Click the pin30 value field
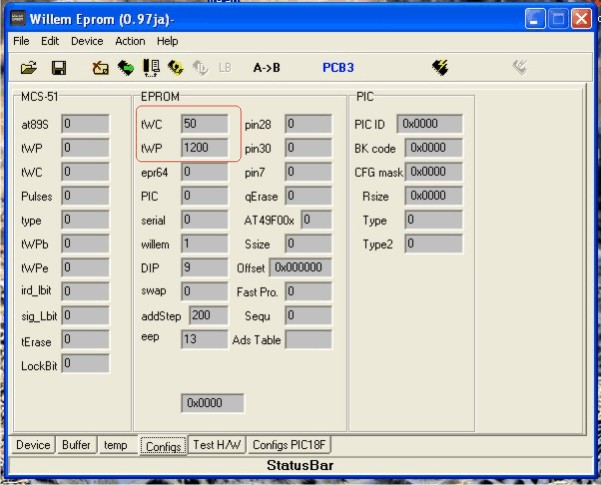 pos(308,148)
